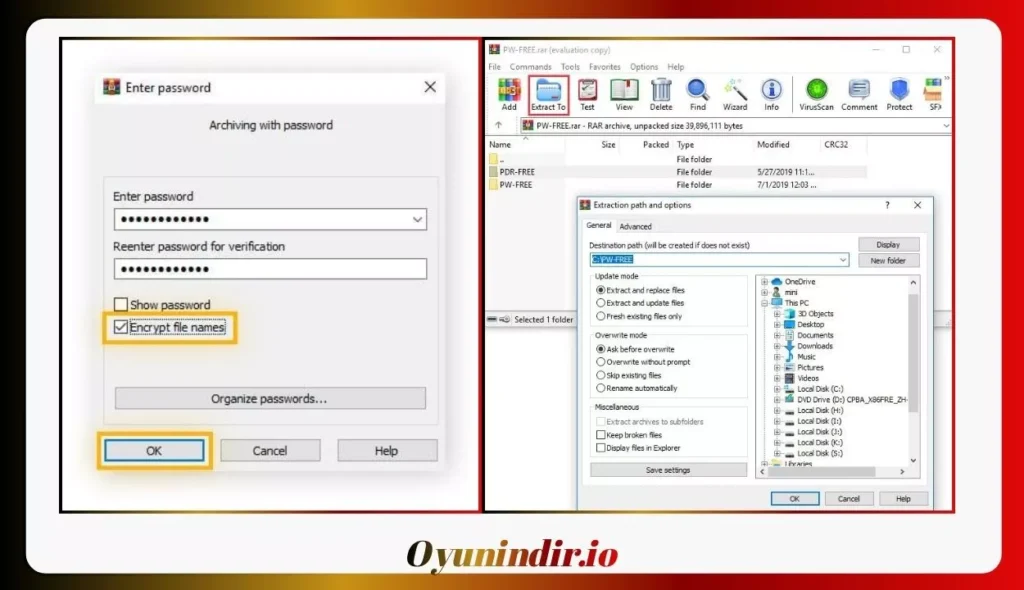Select Music in folder tree
The width and height of the screenshot is (1024, 590).
coord(800,357)
